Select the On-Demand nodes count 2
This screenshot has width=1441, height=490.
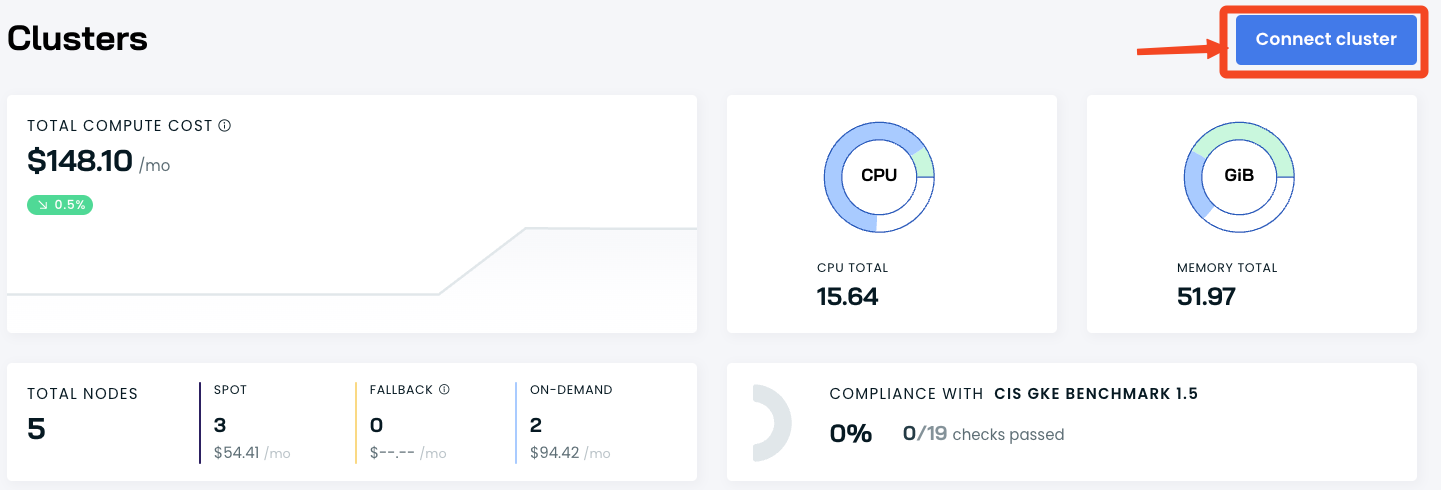pyautogui.click(x=535, y=425)
